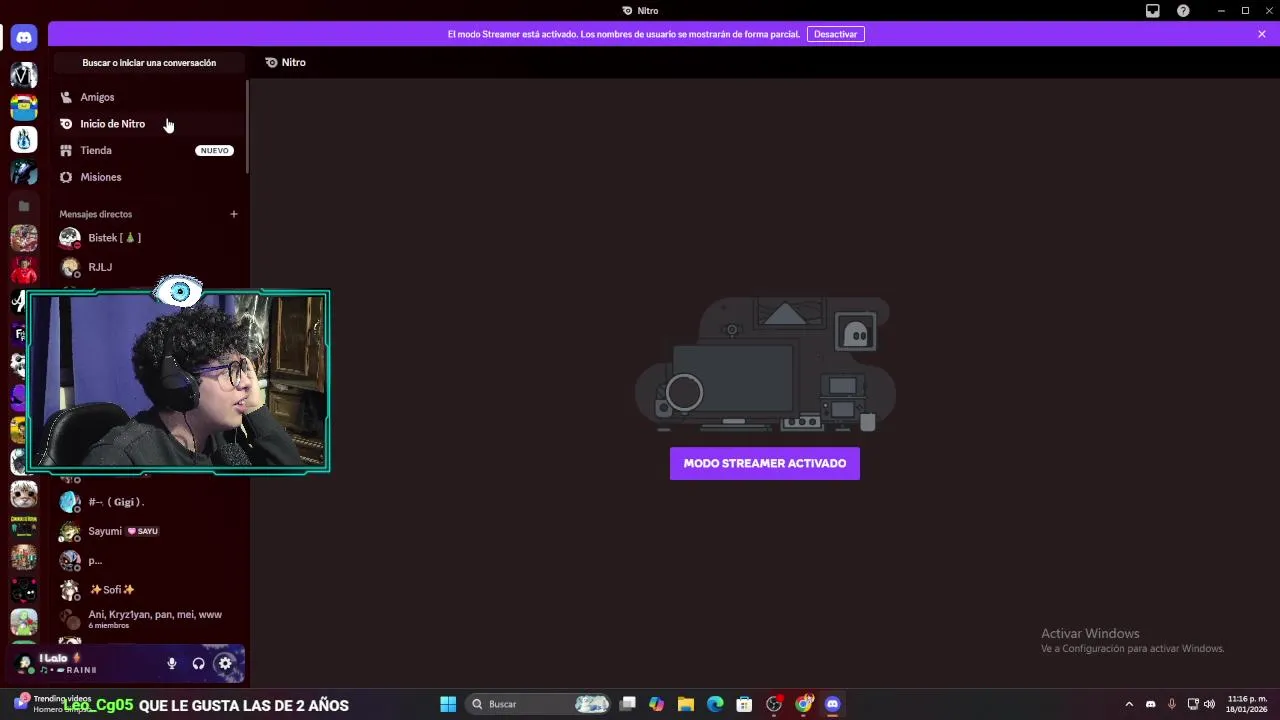Screen dimensions: 1280x720
Task: Select Discord taskbar icon
Action: (832, 704)
